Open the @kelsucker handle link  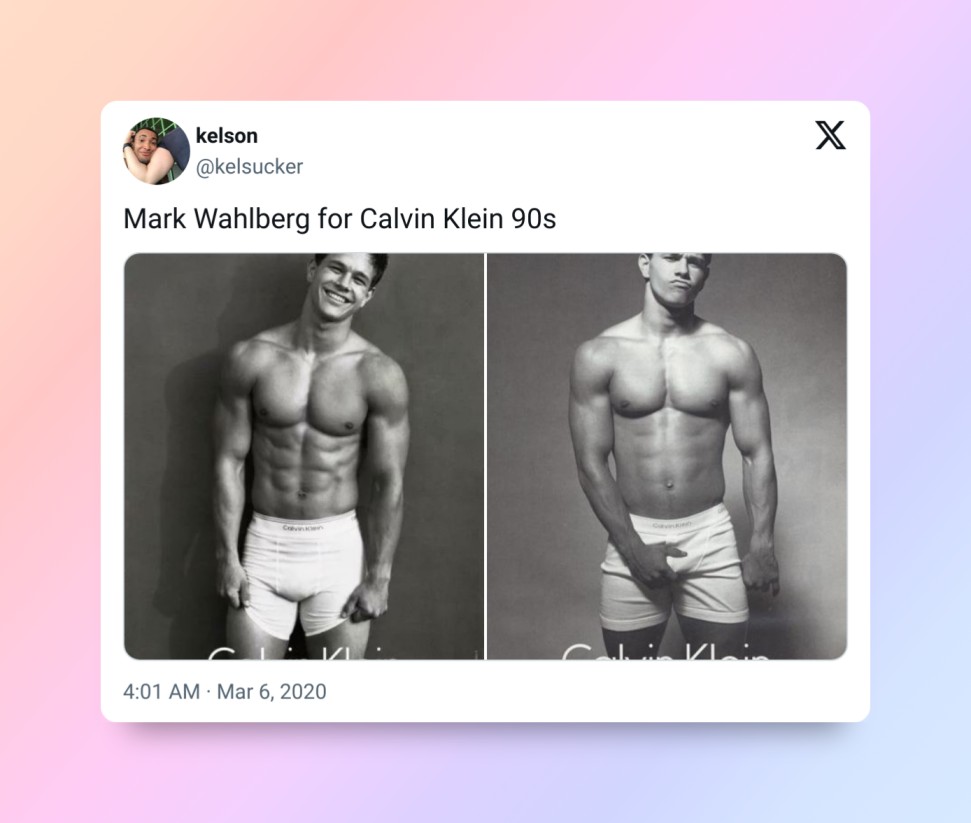[x=249, y=167]
